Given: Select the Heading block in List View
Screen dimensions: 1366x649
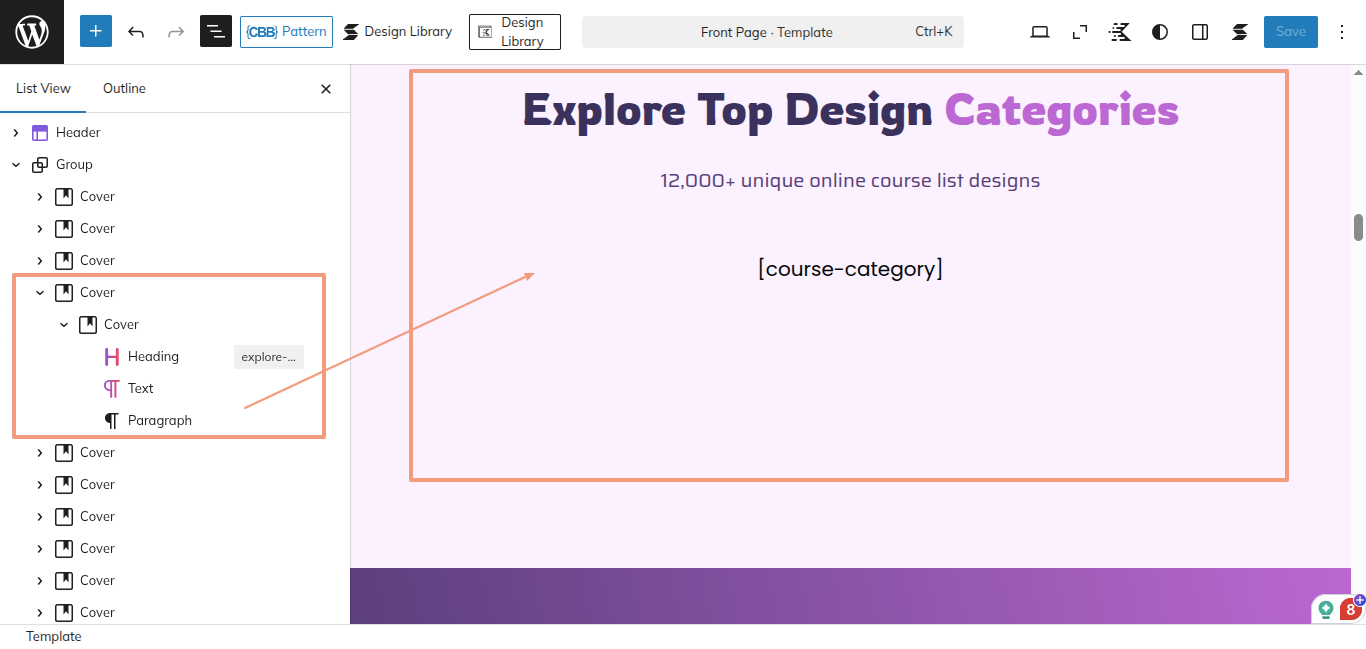Looking at the screenshot, I should (x=153, y=356).
